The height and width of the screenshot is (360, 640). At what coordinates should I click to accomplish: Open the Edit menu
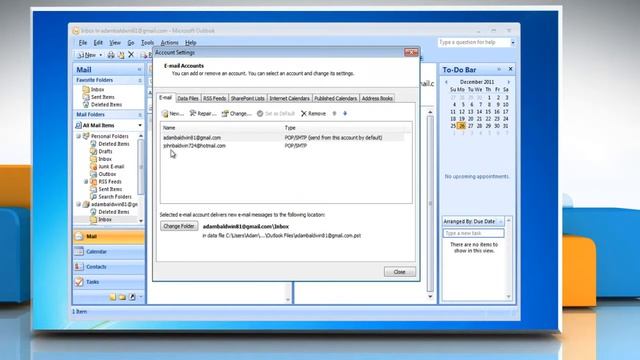point(98,42)
